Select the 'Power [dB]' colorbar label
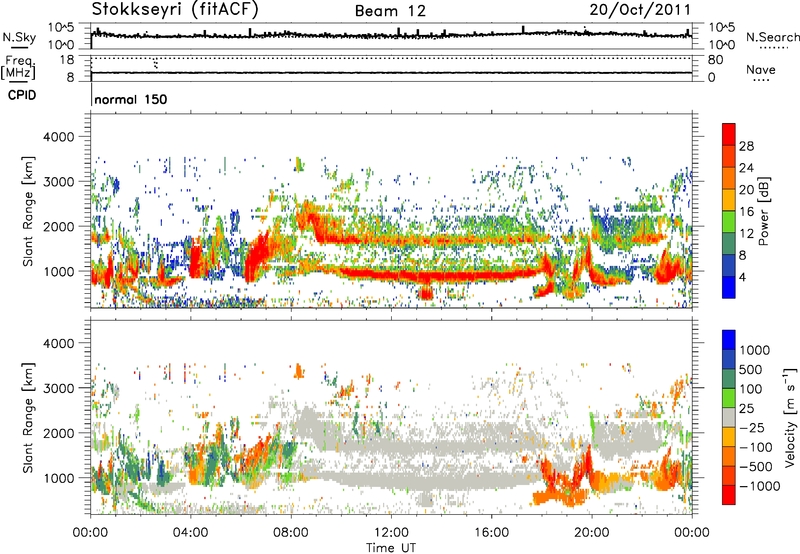This screenshot has width=800, height=554. [764, 211]
